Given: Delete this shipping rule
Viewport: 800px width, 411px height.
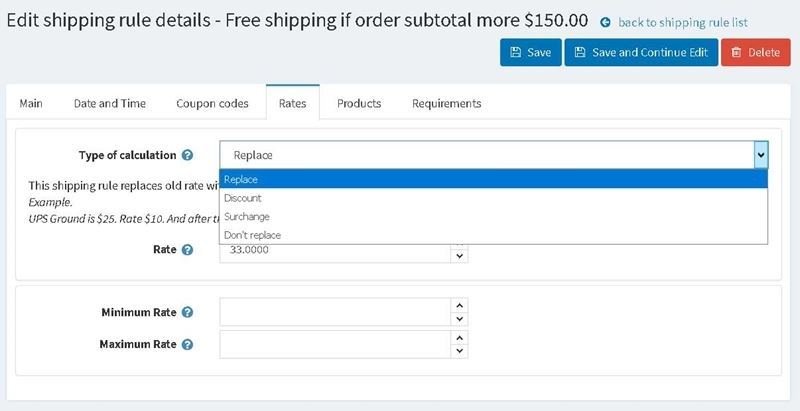Looking at the screenshot, I should 756,52.
